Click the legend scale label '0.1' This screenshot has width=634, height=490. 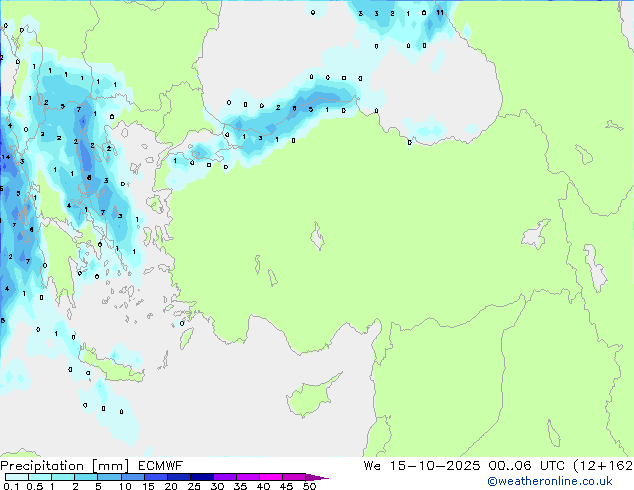tap(11, 486)
